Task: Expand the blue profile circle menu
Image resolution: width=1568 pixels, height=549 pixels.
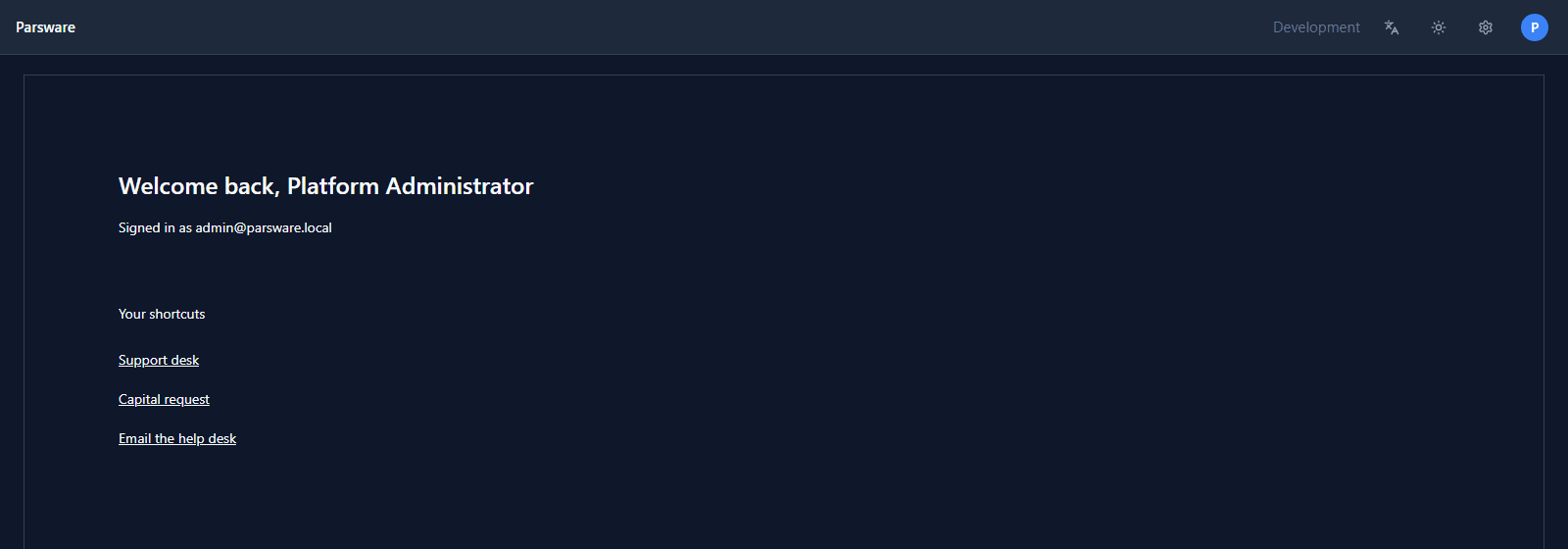Action: [x=1535, y=27]
